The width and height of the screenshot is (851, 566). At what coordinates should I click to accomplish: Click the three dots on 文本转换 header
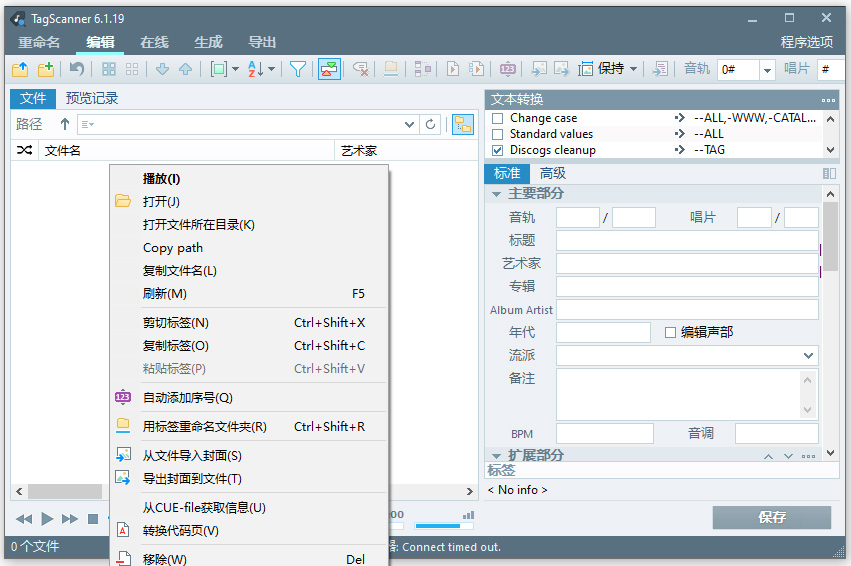[828, 100]
